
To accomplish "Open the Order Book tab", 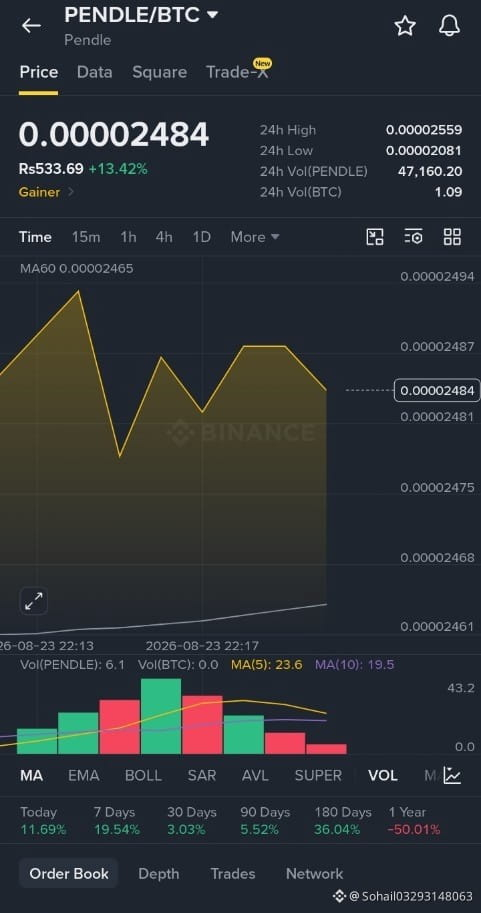I will coord(69,873).
